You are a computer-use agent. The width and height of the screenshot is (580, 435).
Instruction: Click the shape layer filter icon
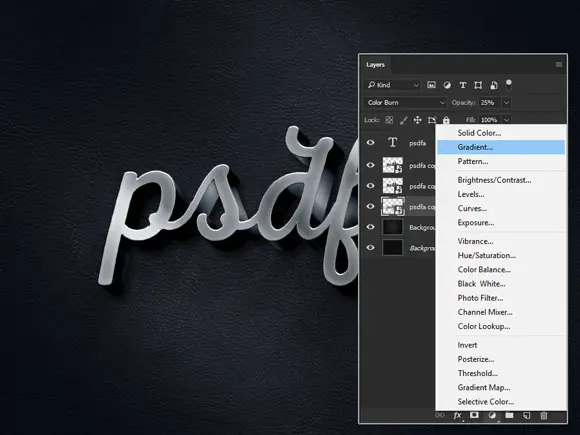point(478,85)
